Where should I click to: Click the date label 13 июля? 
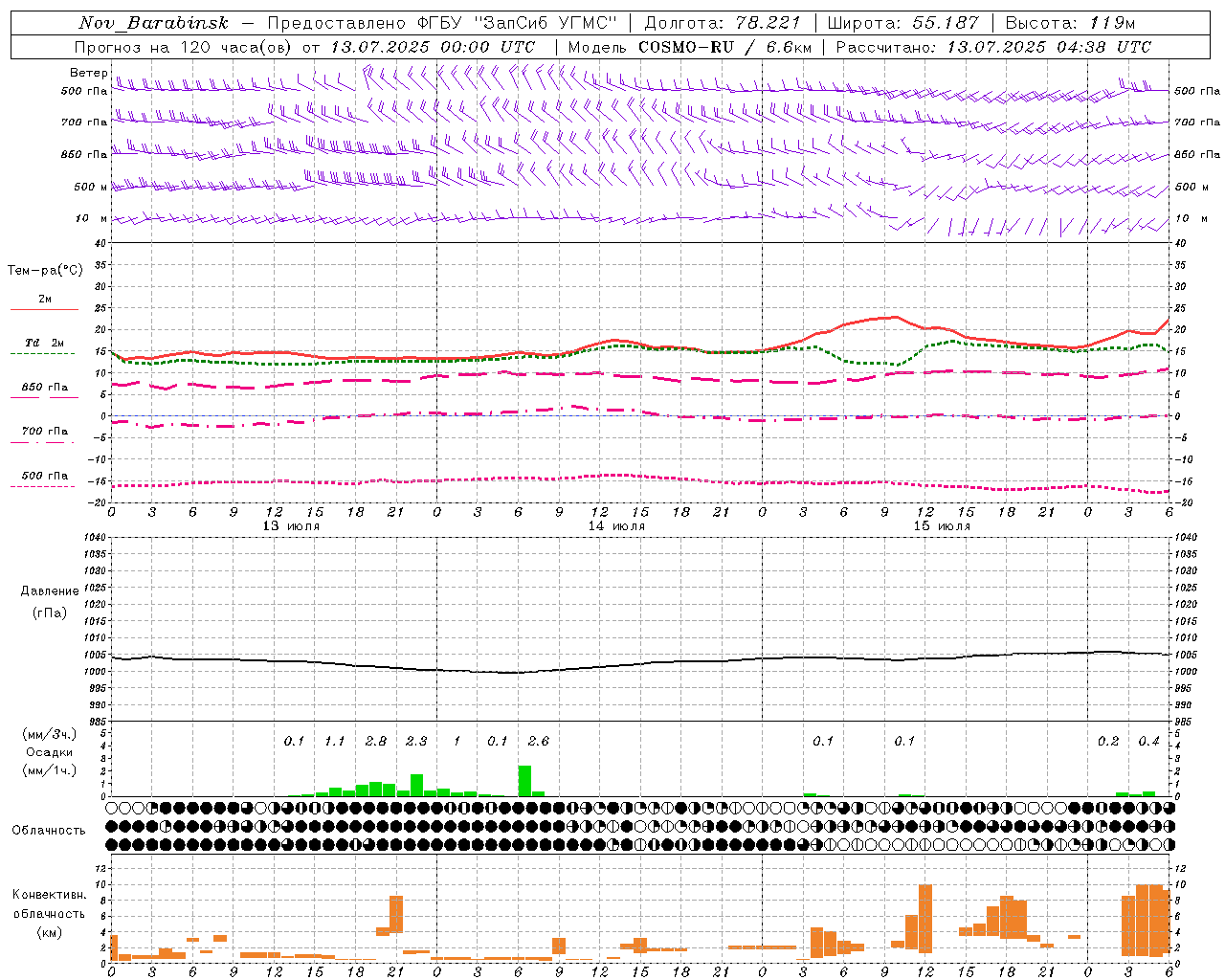point(291,526)
